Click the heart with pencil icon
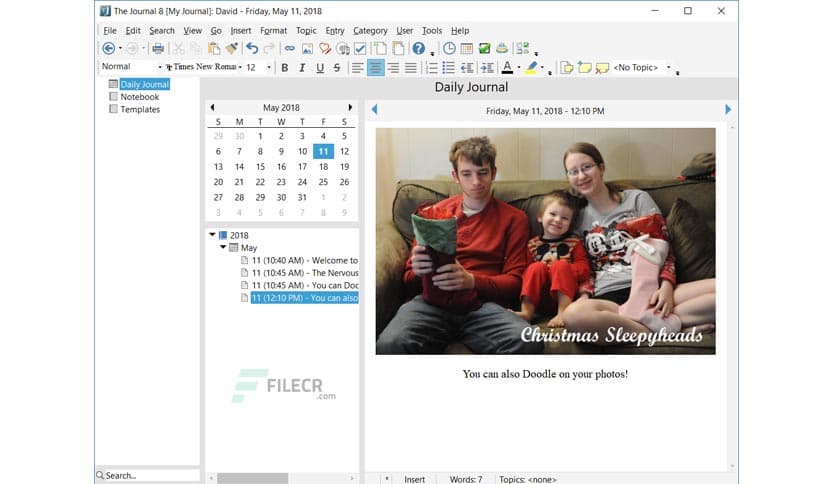Viewport: 836px width, 484px height. (325, 49)
